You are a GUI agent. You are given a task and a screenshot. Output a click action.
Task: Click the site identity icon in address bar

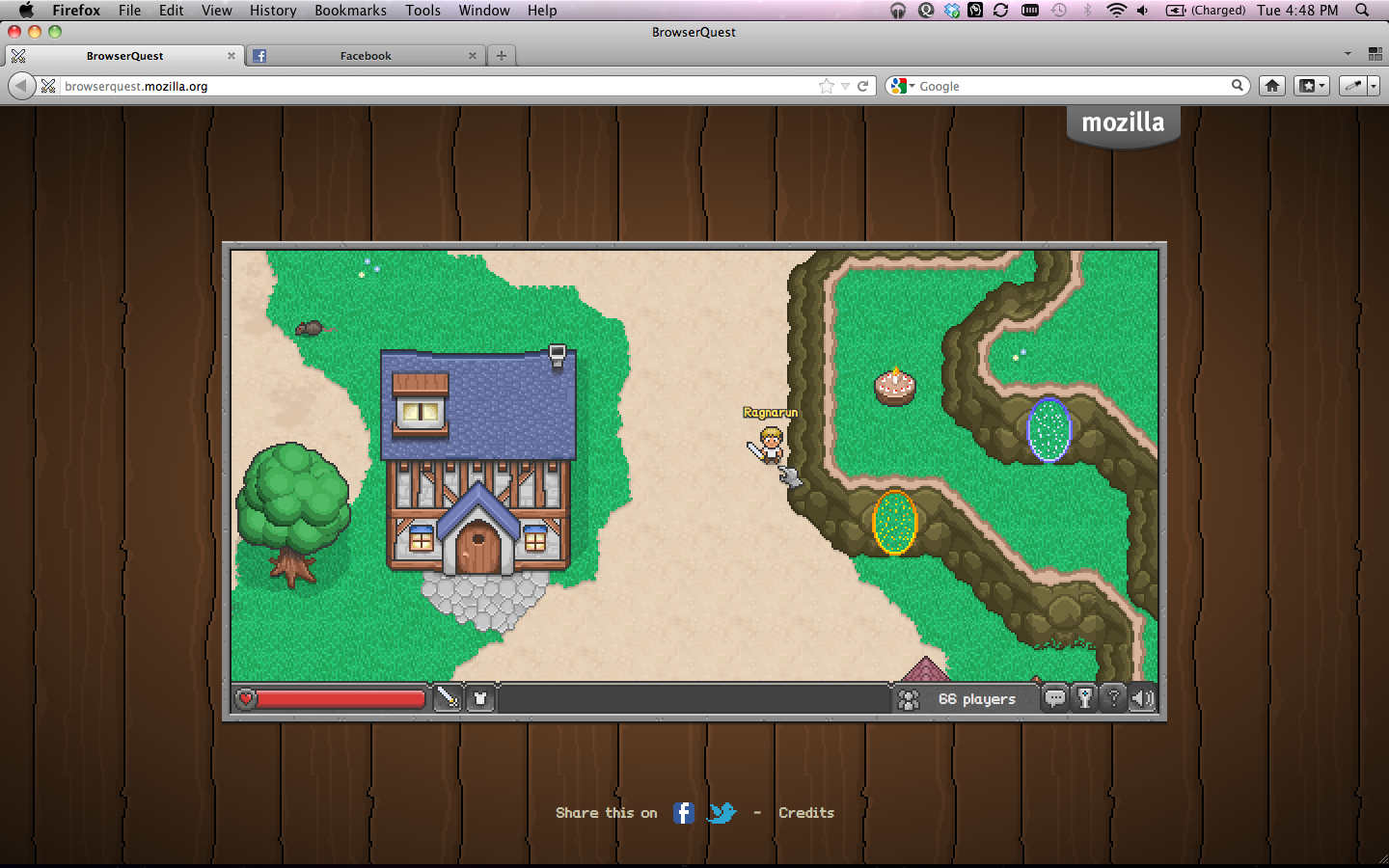point(48,86)
